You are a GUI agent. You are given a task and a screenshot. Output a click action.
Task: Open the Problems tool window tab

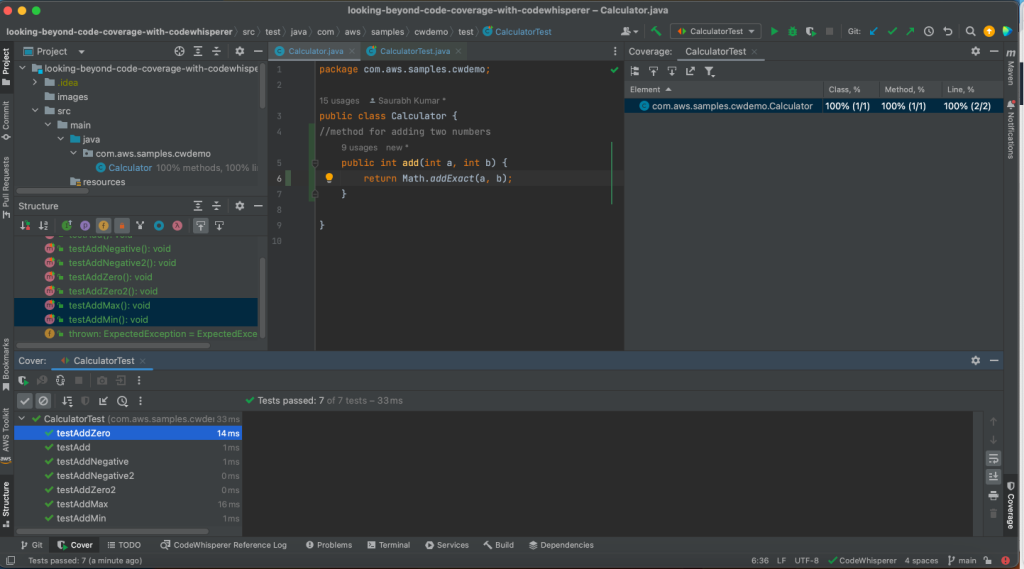point(328,545)
